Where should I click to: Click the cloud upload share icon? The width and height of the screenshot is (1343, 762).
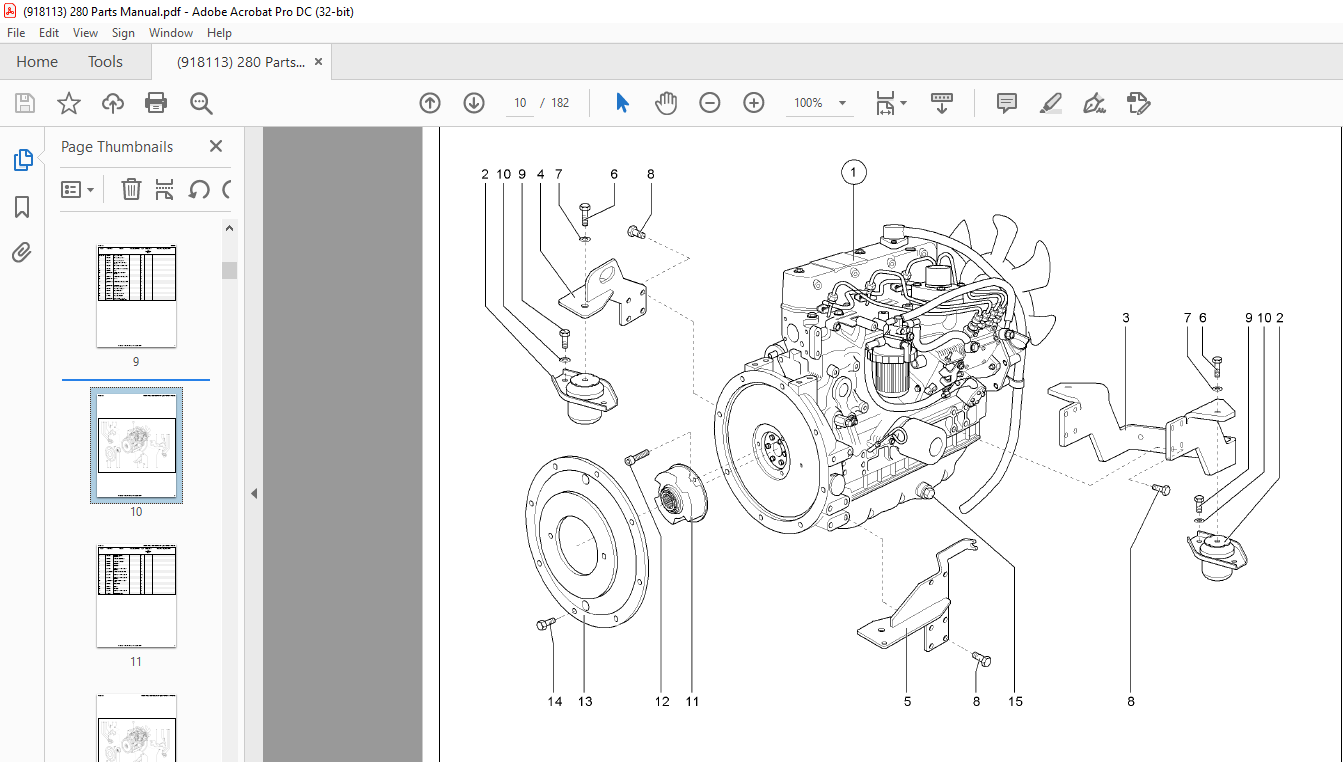[x=113, y=103]
